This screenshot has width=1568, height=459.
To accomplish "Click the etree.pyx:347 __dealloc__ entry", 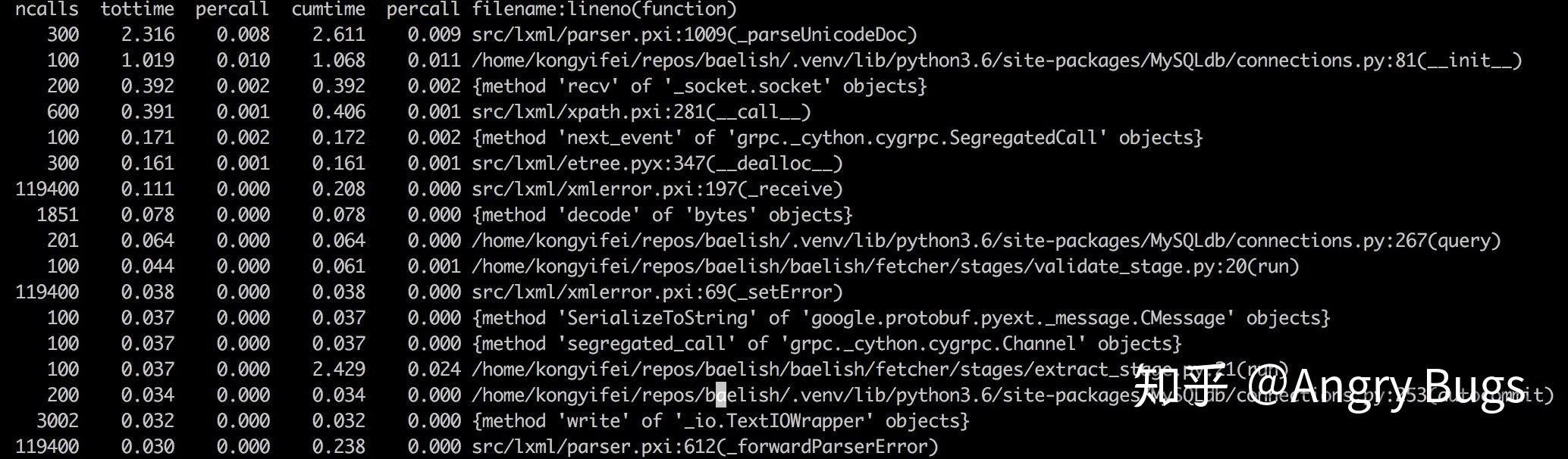I will coord(657,164).
